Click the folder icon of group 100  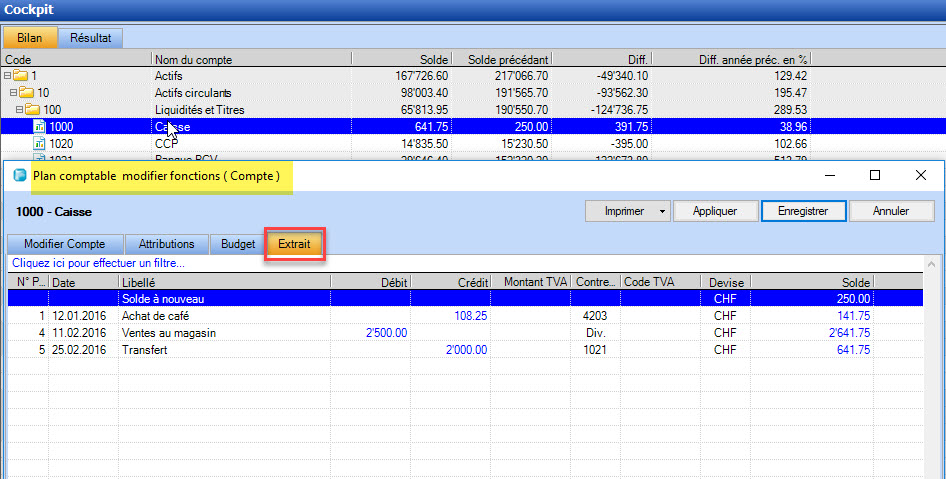click(x=32, y=110)
